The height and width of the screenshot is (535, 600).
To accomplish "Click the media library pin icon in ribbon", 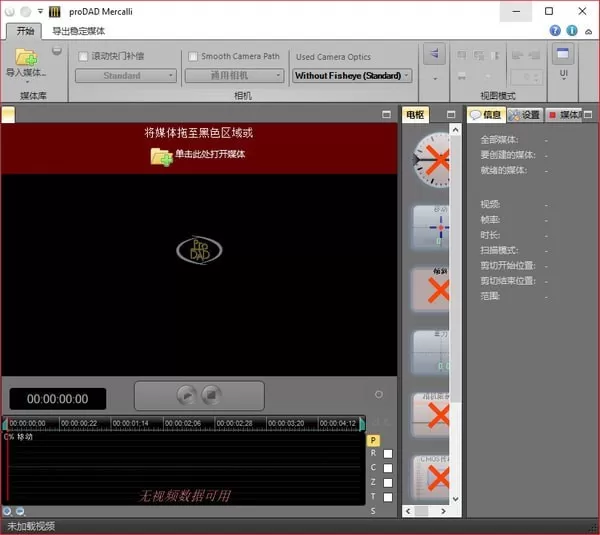I will coord(57,51).
